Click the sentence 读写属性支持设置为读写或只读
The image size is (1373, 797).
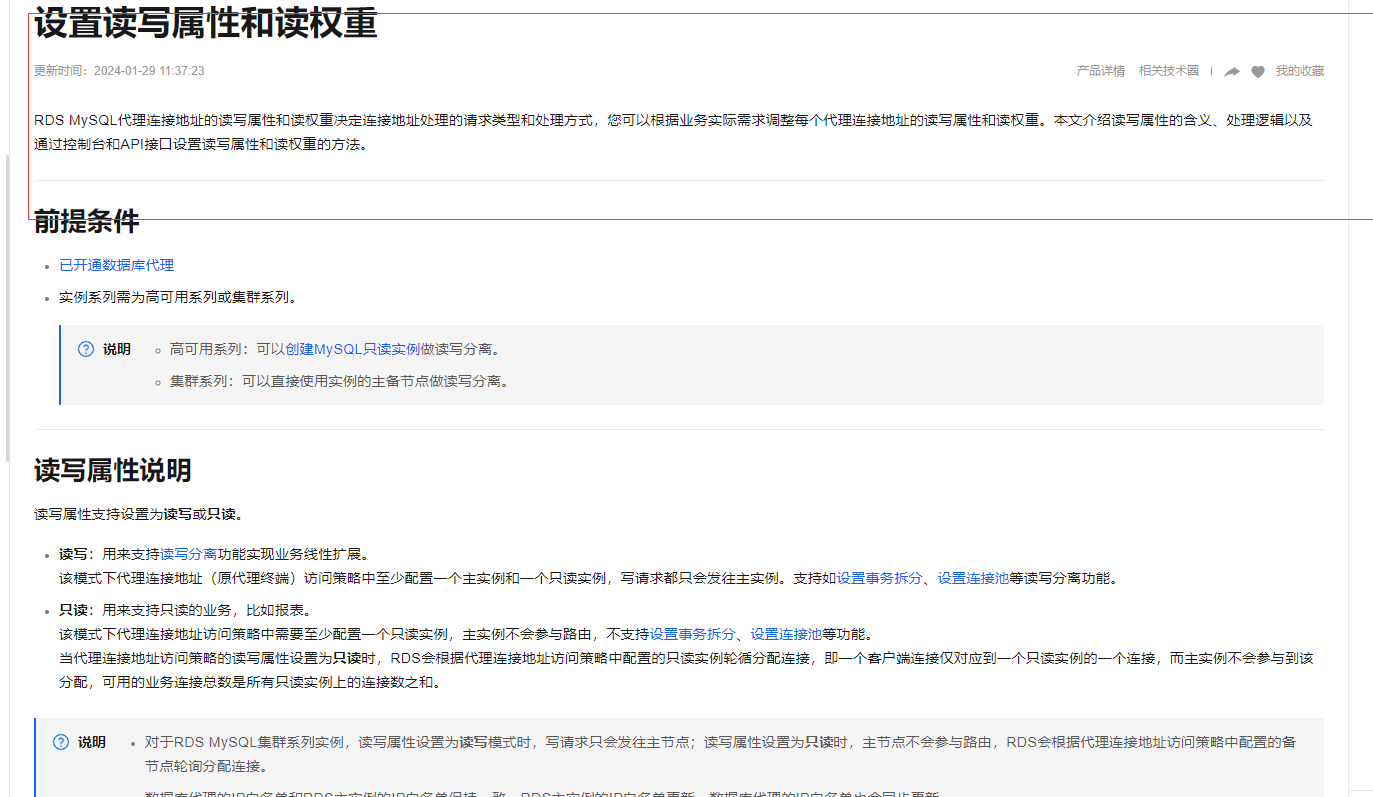[138, 514]
